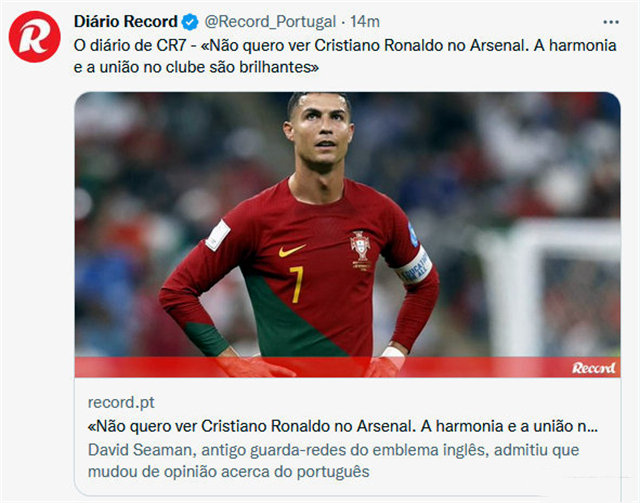Click the white Record watermark logo on photo
Viewport: 640px width, 503px height.
[593, 368]
